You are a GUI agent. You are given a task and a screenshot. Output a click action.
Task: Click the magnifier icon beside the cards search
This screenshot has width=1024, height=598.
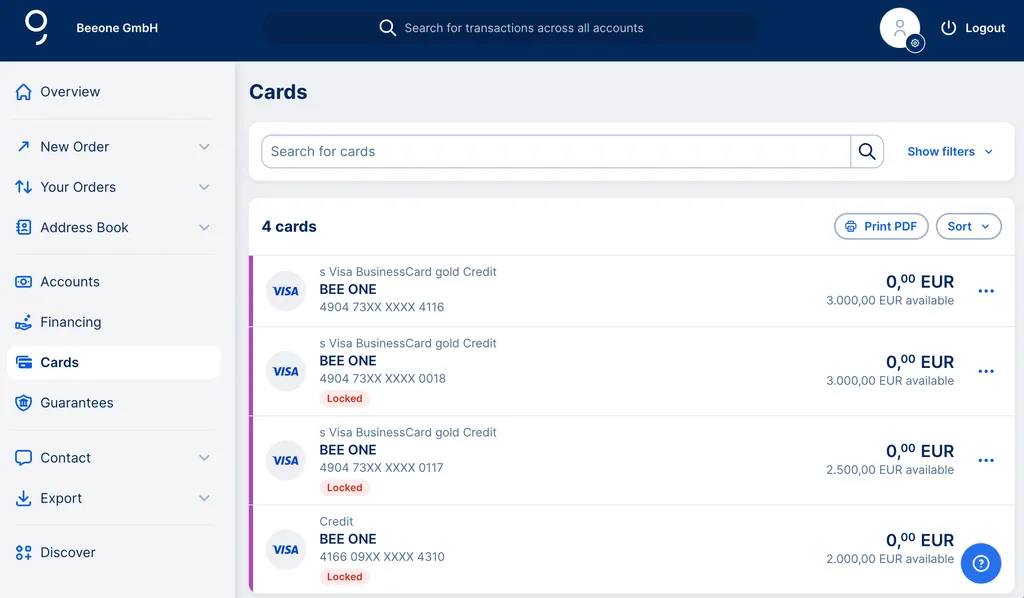pyautogui.click(x=867, y=152)
